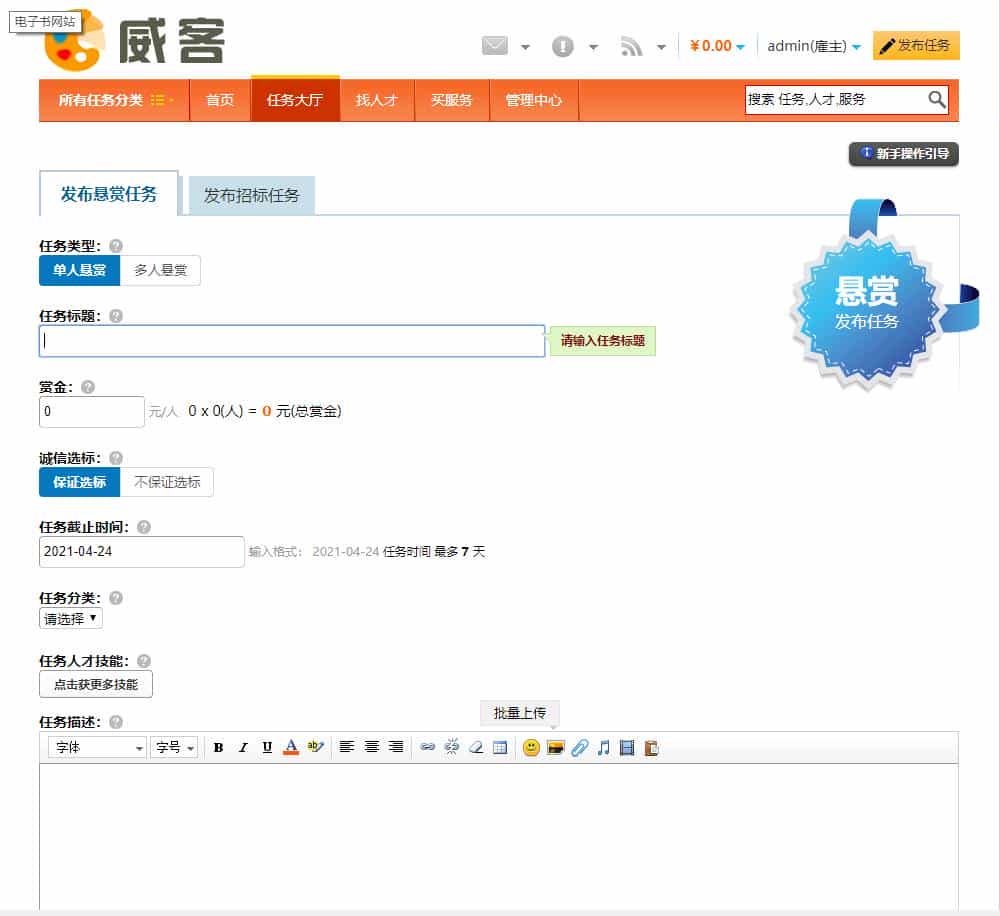This screenshot has width=1000, height=916.
Task: Attach a file with the paperclip icon
Action: pyautogui.click(x=580, y=748)
